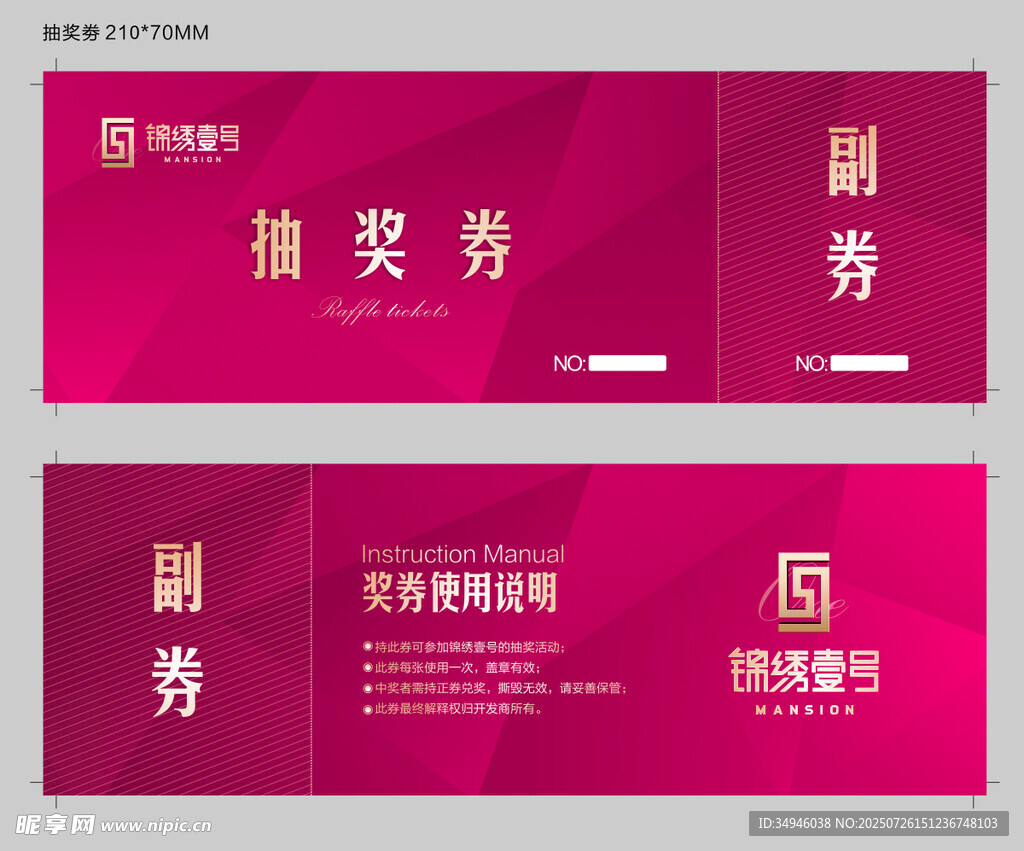The image size is (1024, 851).
Task: Click the white NO: number field on the front stub
Action: 869,363
